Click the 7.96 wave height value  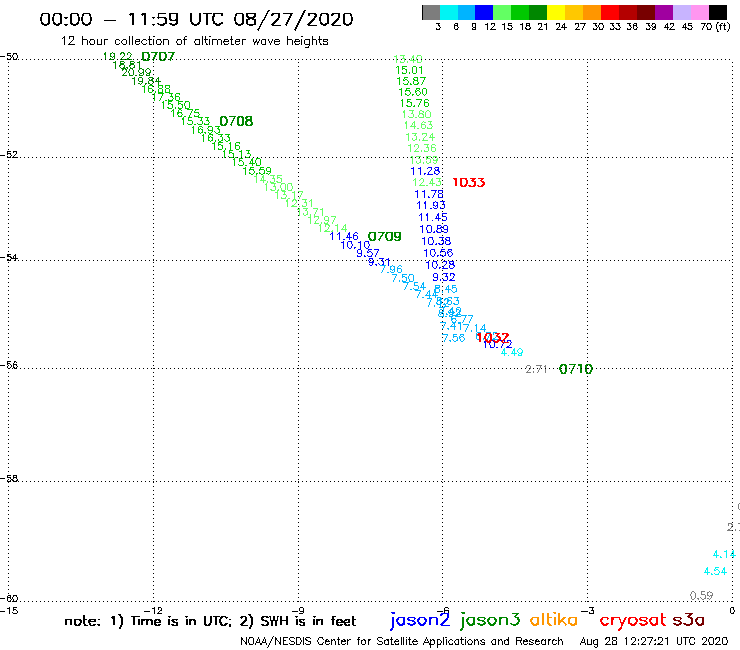coord(391,270)
